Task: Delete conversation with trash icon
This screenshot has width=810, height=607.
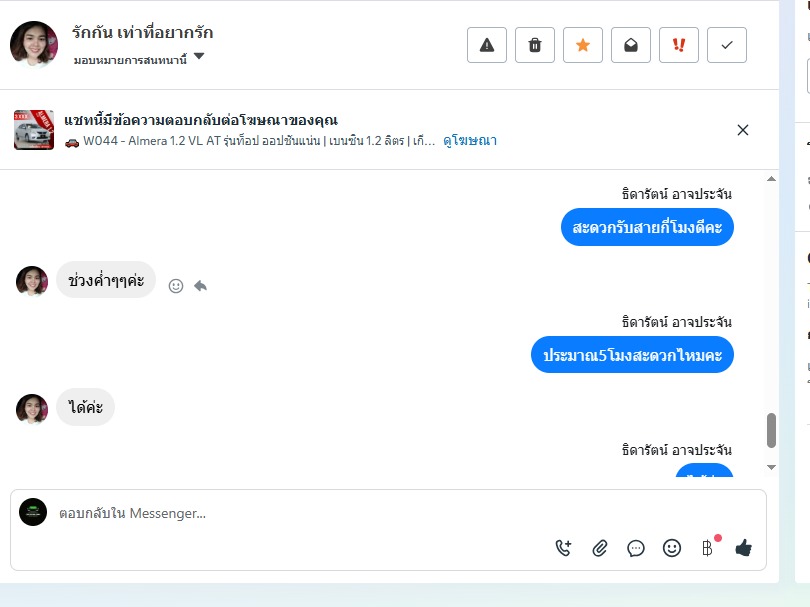Action: (535, 45)
